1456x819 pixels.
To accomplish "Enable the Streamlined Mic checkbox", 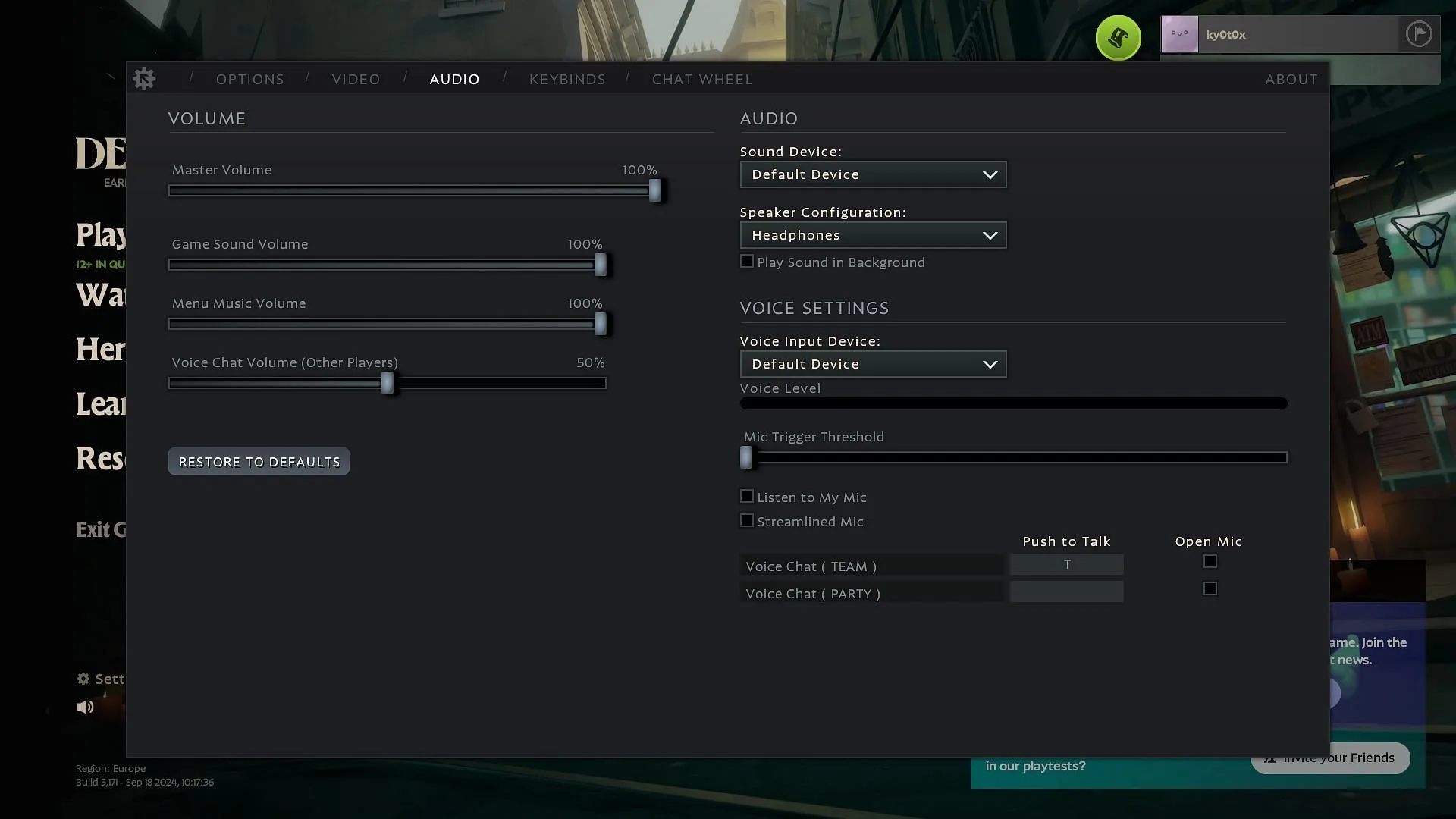I will 747,520.
